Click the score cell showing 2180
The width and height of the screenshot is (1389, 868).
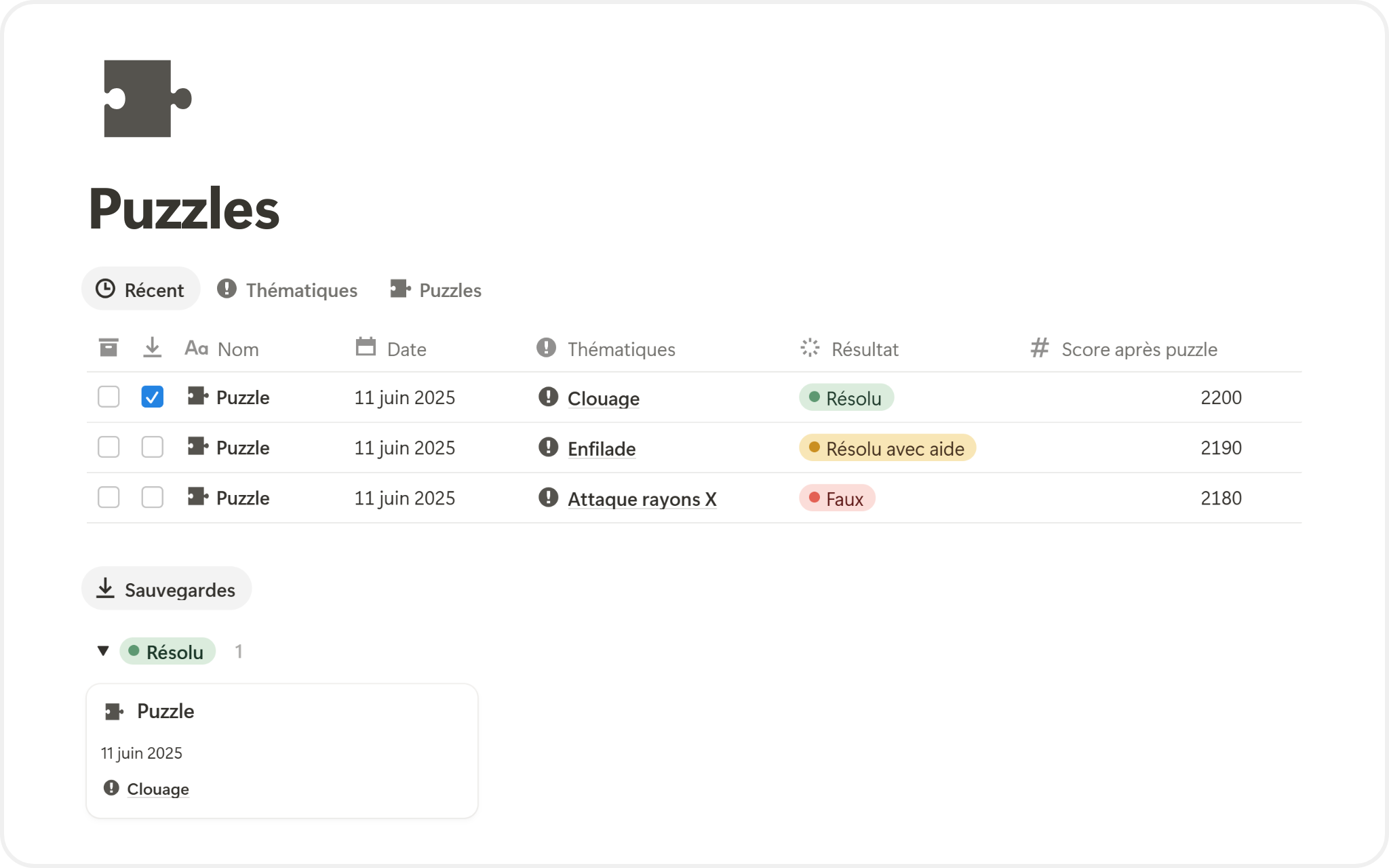(1220, 498)
